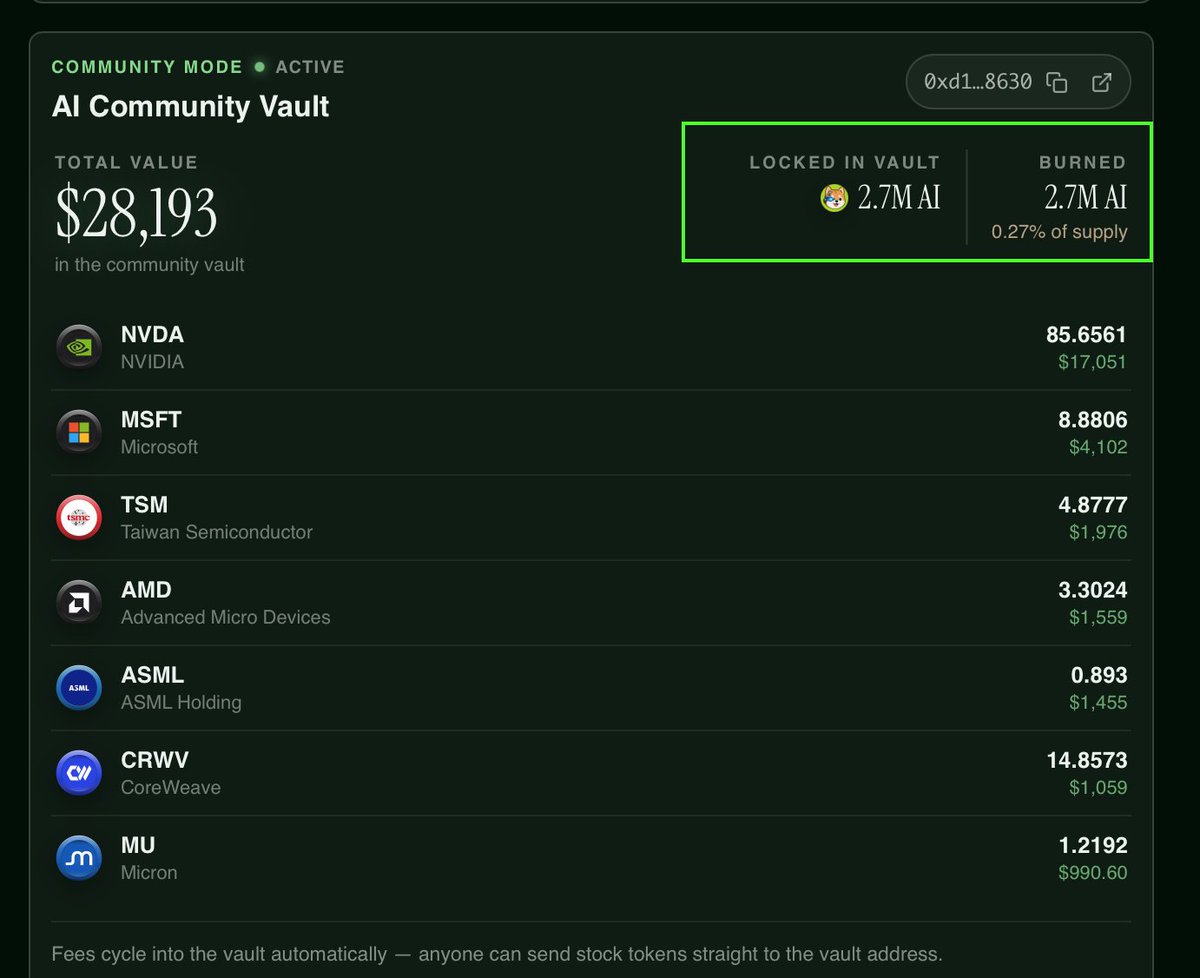Click the COMMUNITY MODE label
The width and height of the screenshot is (1200, 978).
tap(147, 67)
